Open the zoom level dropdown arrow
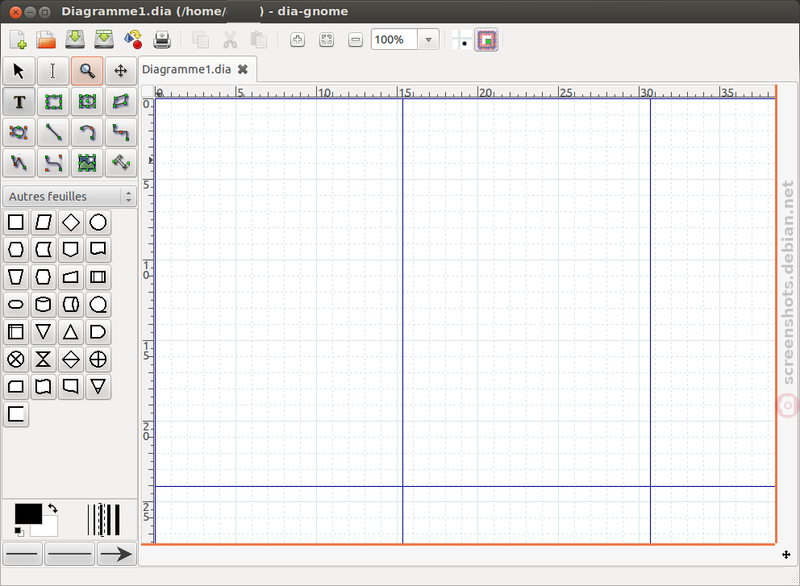The height and width of the screenshot is (586, 800). 429,39
